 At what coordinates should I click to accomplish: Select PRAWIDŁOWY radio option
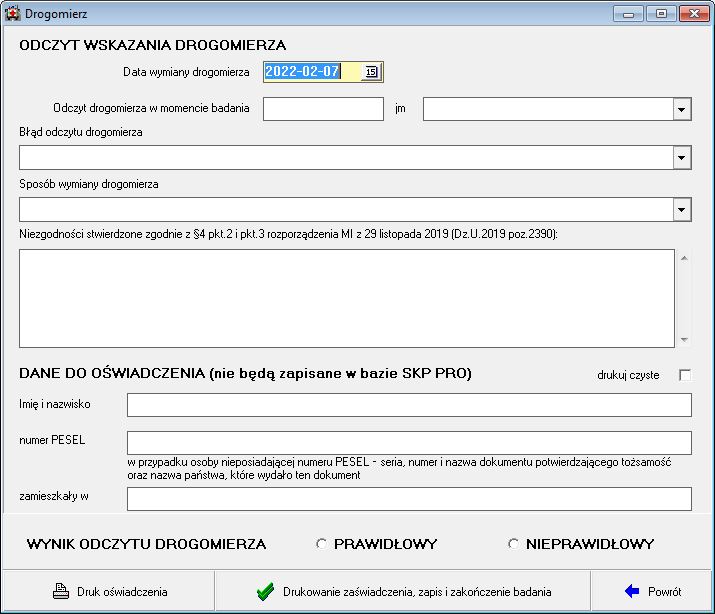point(321,544)
